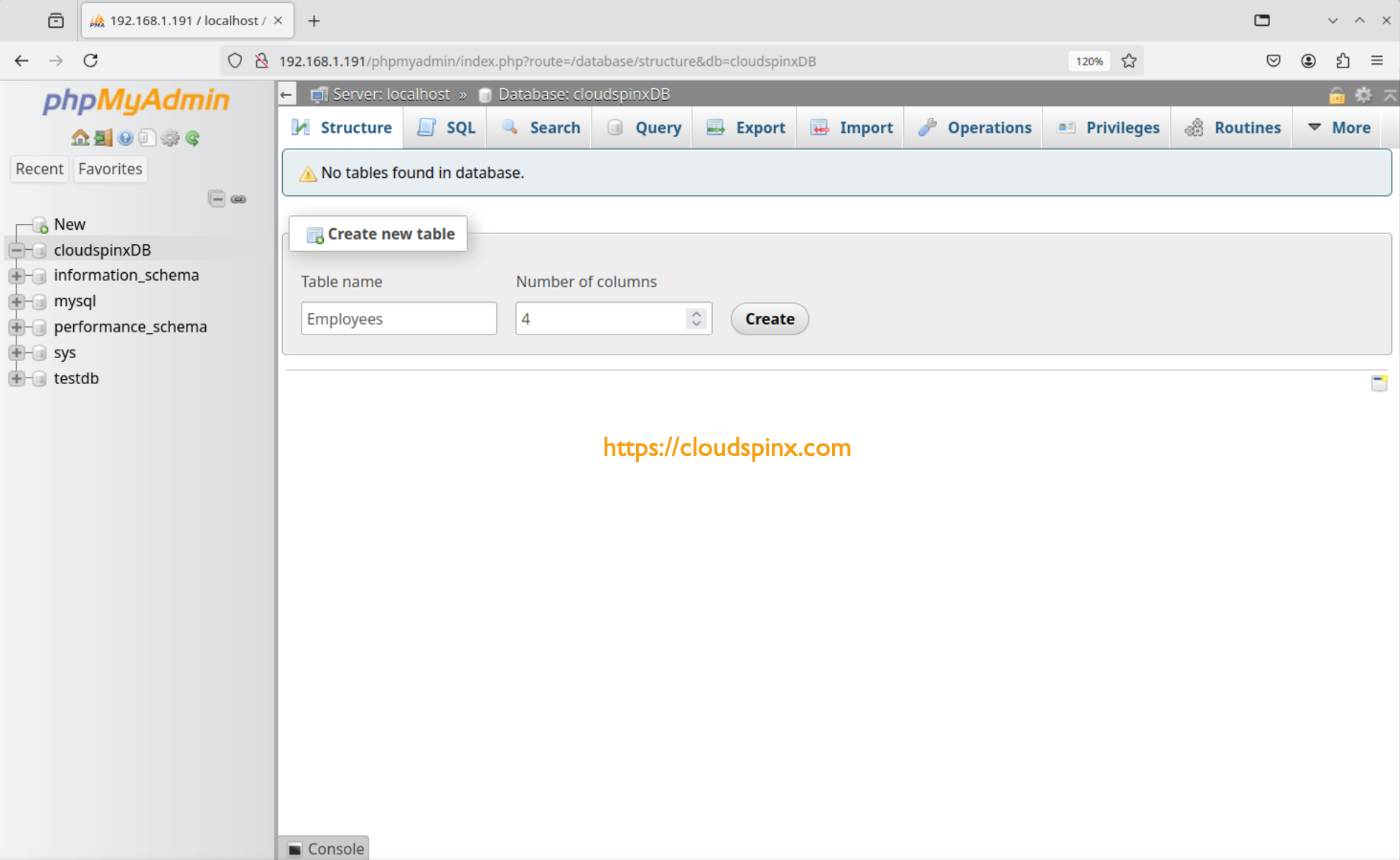Collapse the cloudspinxDB tree node

pos(17,250)
